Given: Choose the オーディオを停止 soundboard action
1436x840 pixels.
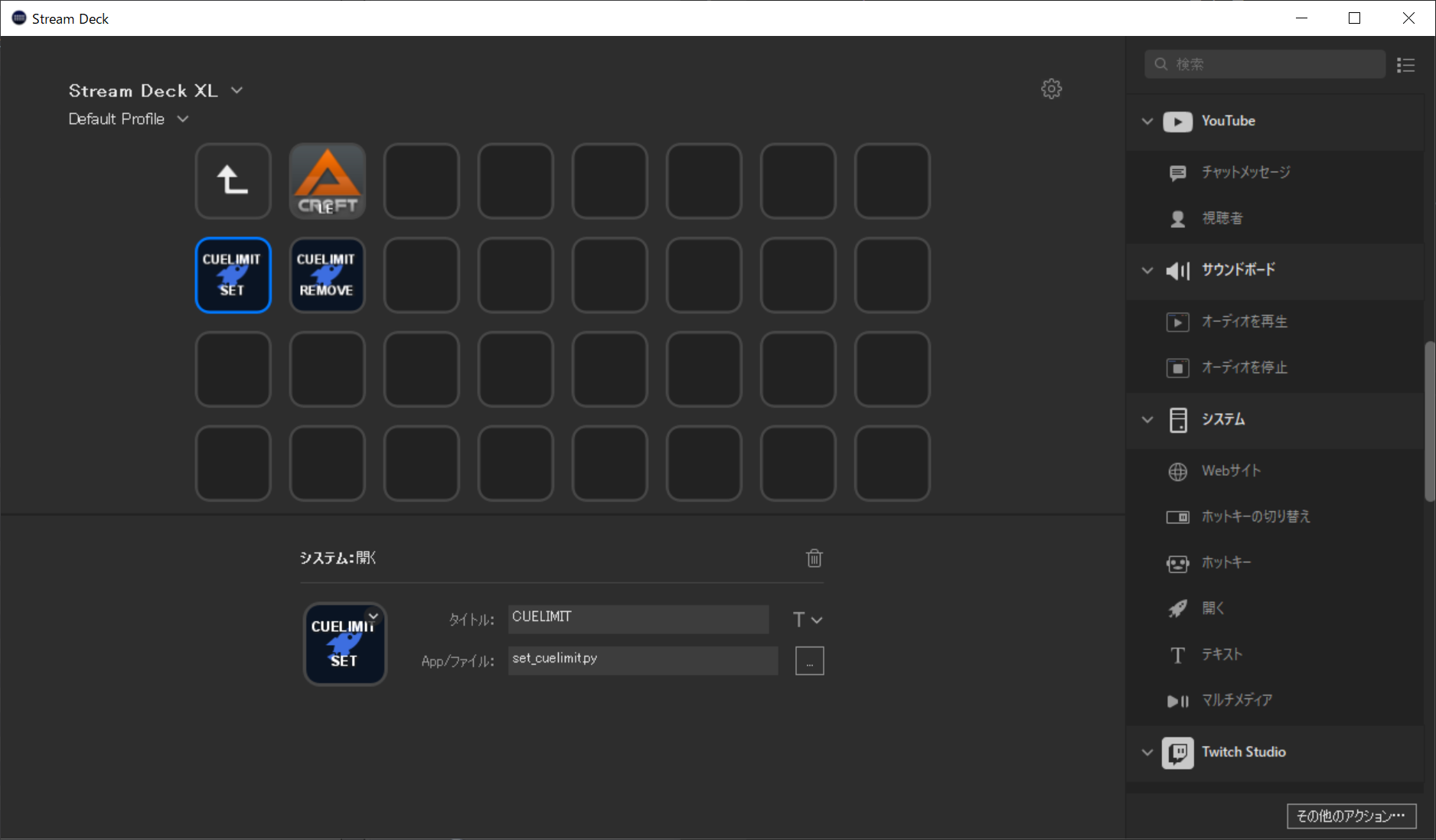Looking at the screenshot, I should click(x=1245, y=367).
